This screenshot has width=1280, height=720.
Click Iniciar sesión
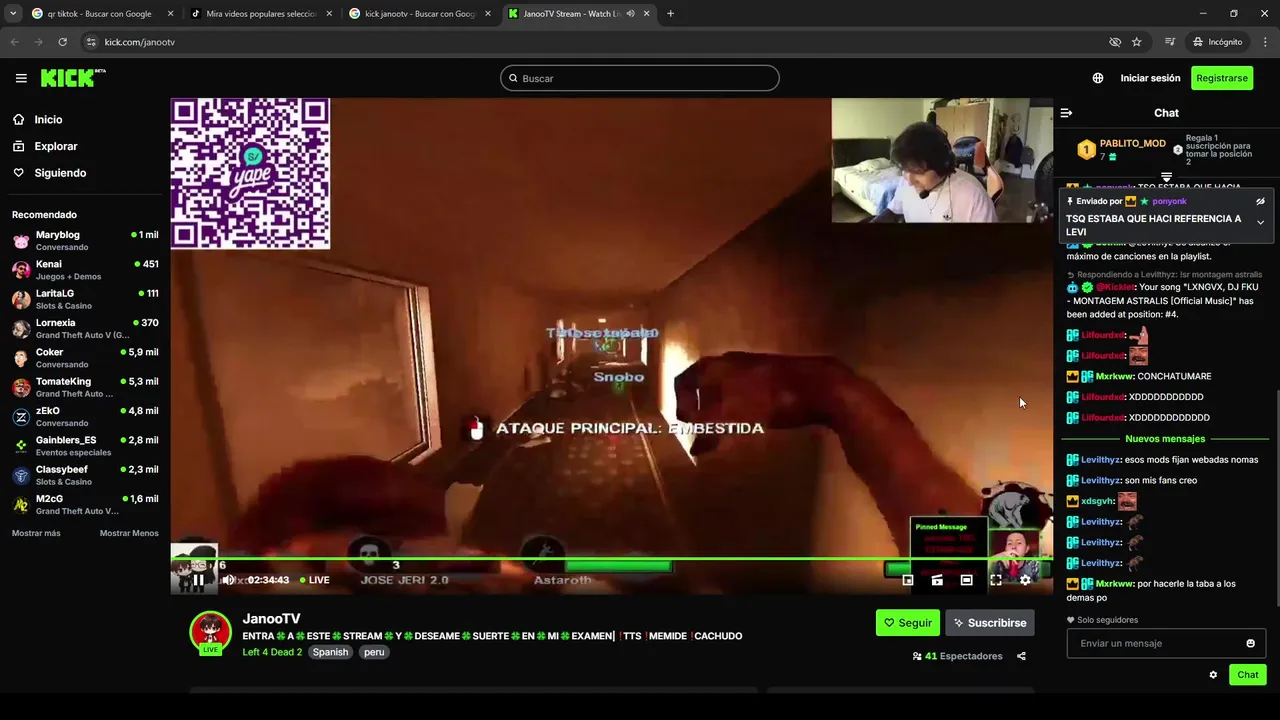pyautogui.click(x=1150, y=78)
